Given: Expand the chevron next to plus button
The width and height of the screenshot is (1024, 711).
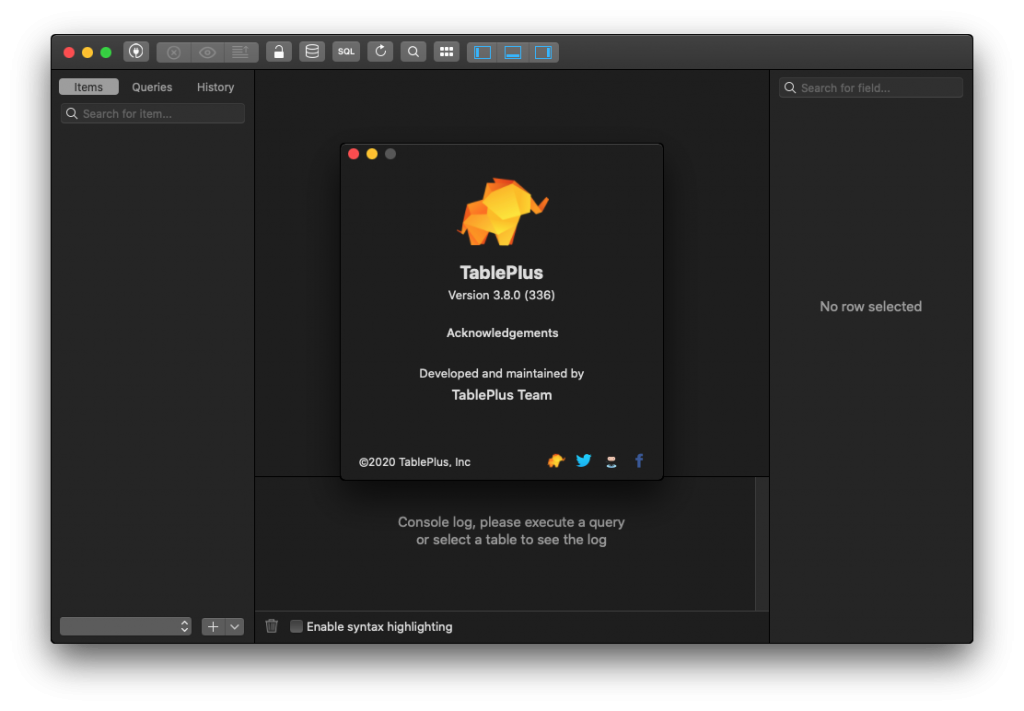Looking at the screenshot, I should point(234,627).
